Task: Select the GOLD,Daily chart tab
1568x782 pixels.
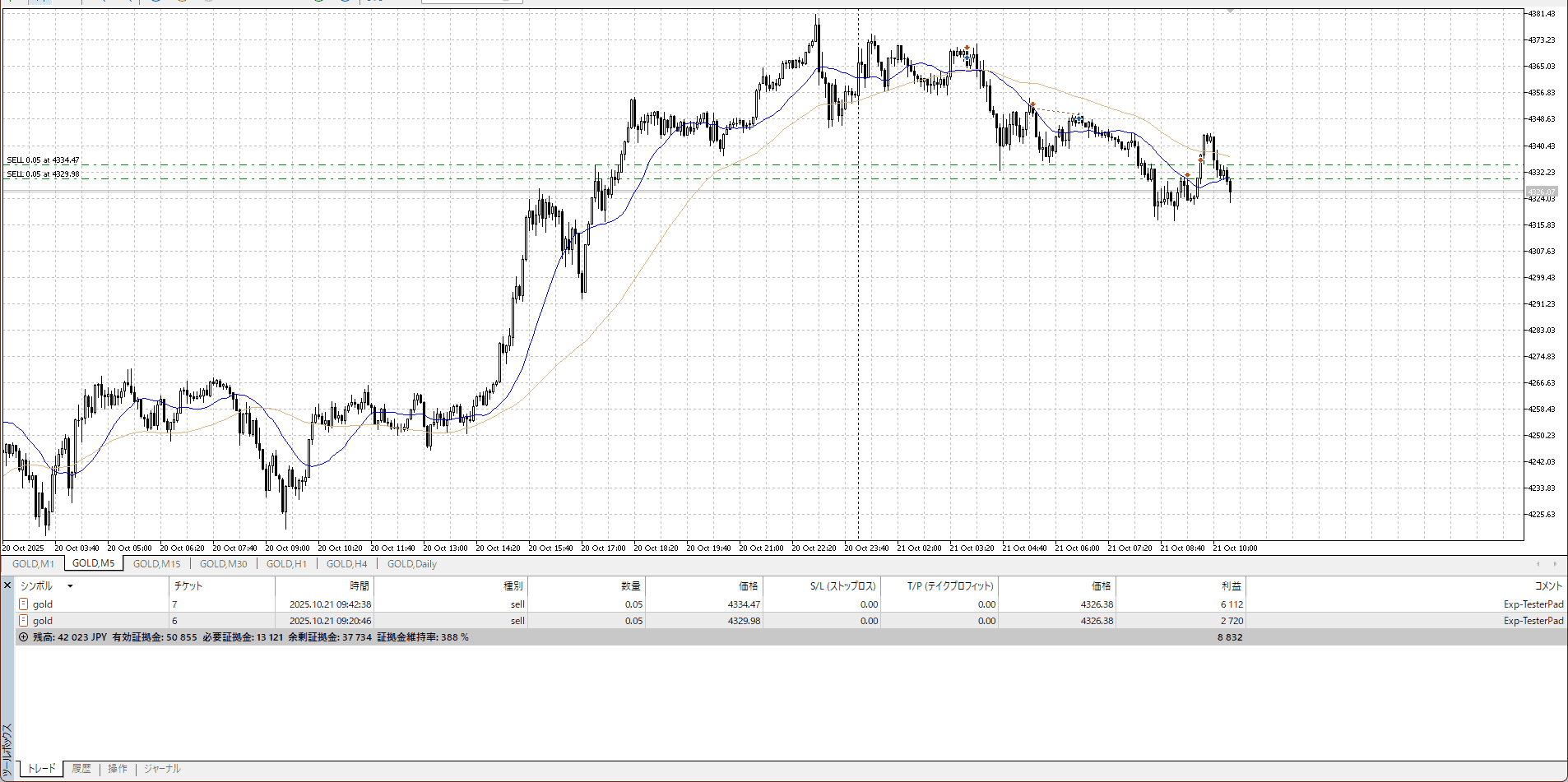Action: pos(411,564)
